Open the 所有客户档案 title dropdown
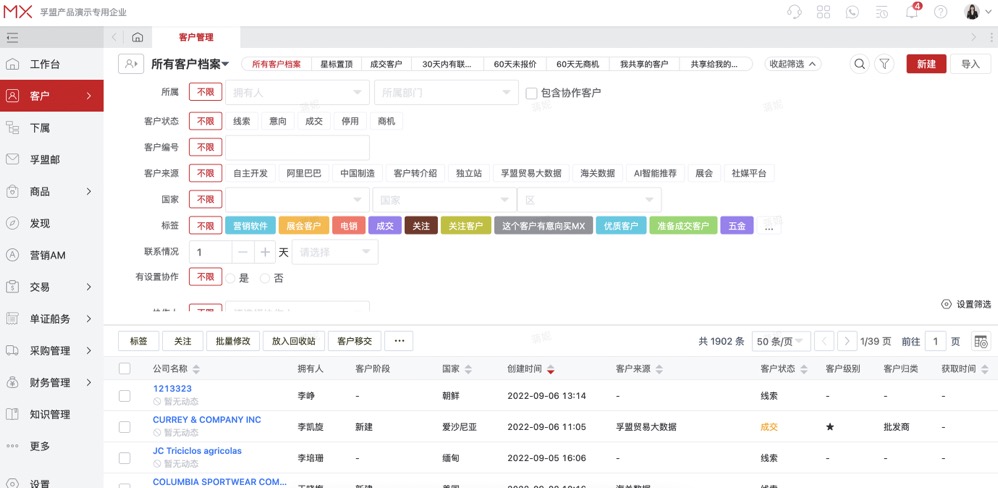 [190, 64]
